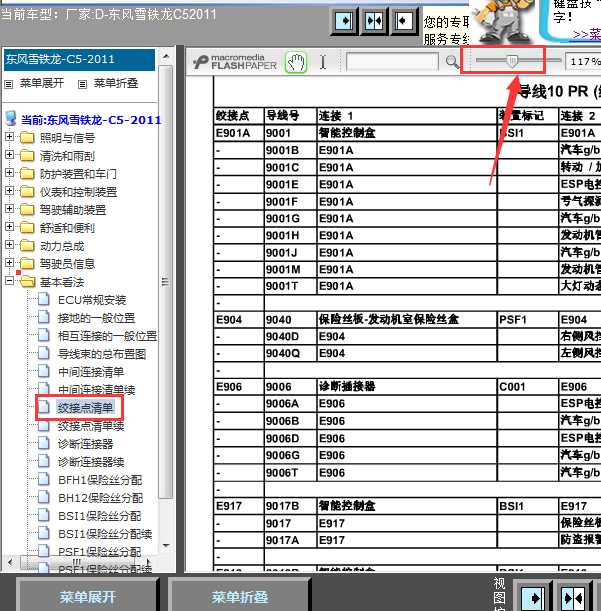Collapse the 基本看法 tree node
Image resolution: width=601 pixels, height=611 pixels.
click(10, 280)
